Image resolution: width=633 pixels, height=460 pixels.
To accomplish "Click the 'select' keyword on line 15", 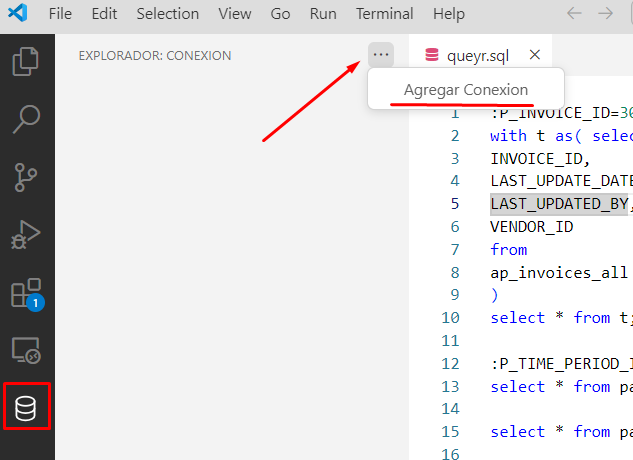I will tap(518, 432).
